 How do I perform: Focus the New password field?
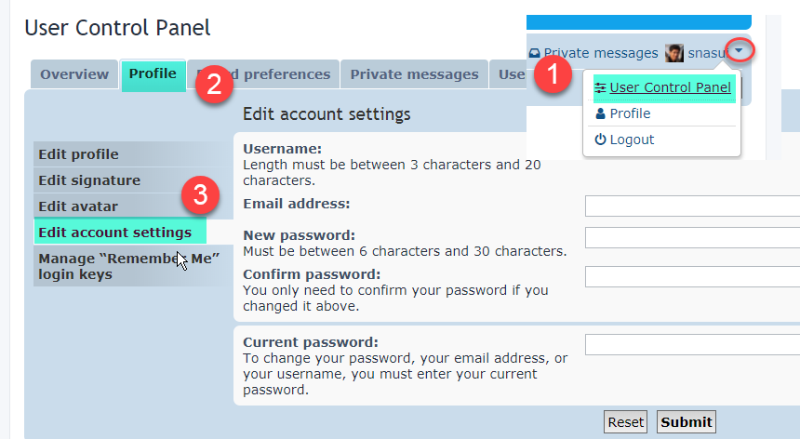pyautogui.click(x=692, y=238)
